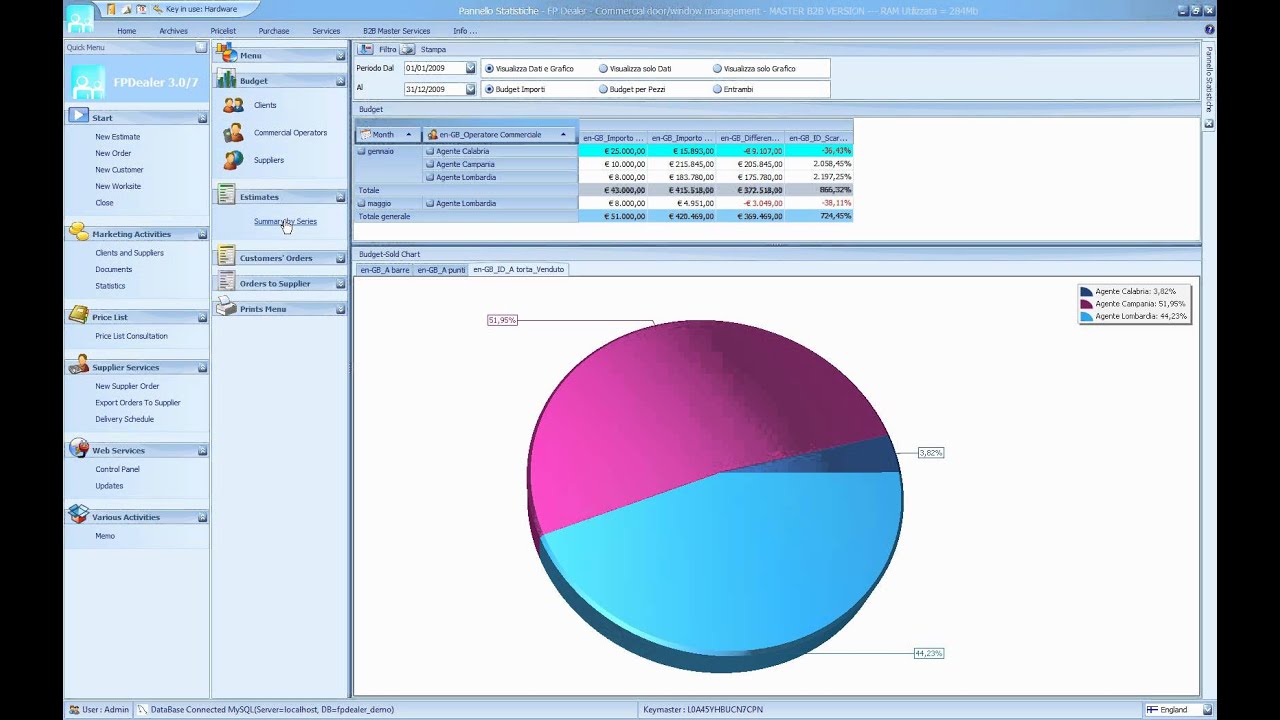Click the help question mark icon
The image size is (1280, 720).
point(1209,30)
